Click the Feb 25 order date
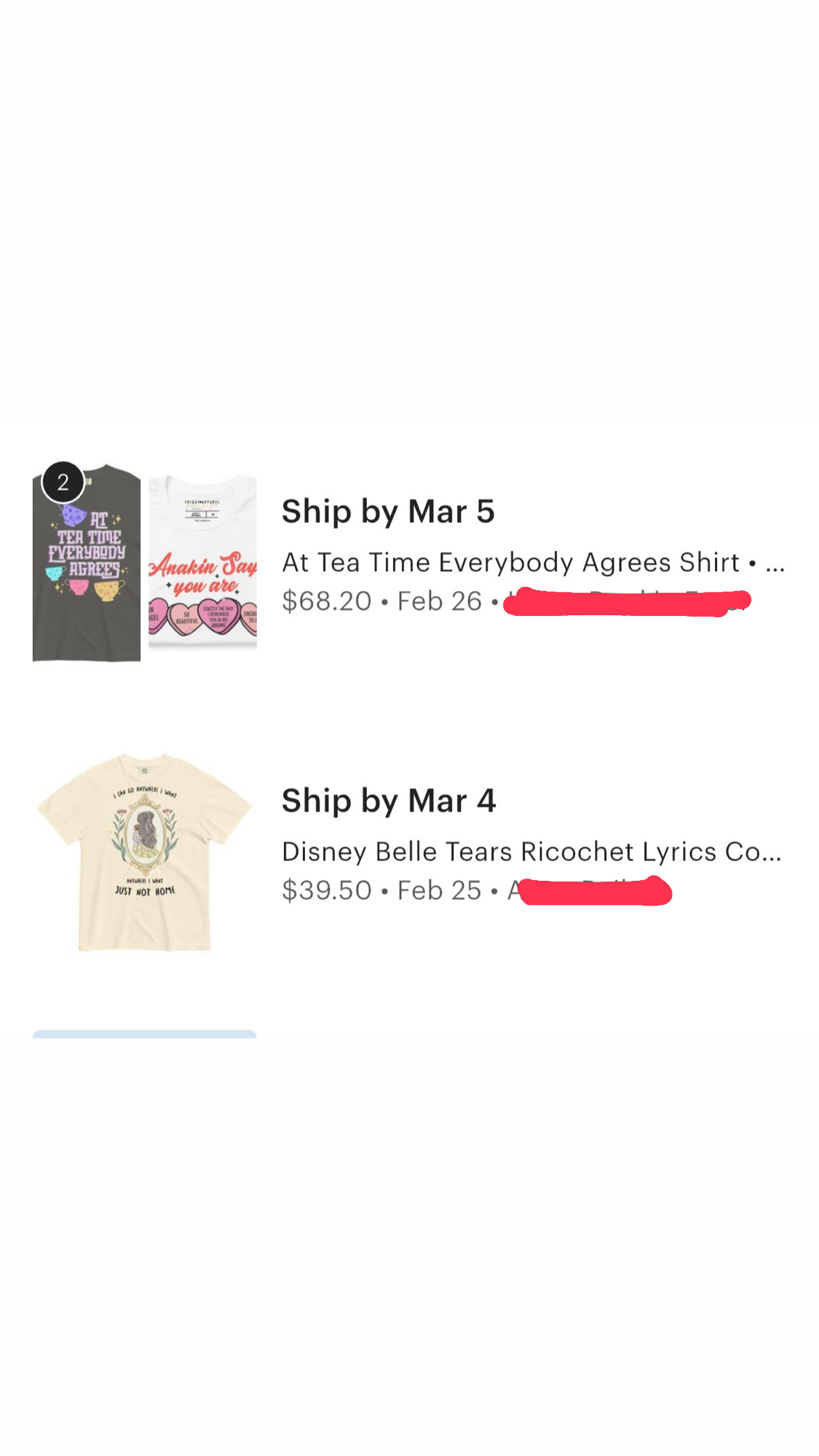Viewport: 819px width, 1456px height. (440, 890)
